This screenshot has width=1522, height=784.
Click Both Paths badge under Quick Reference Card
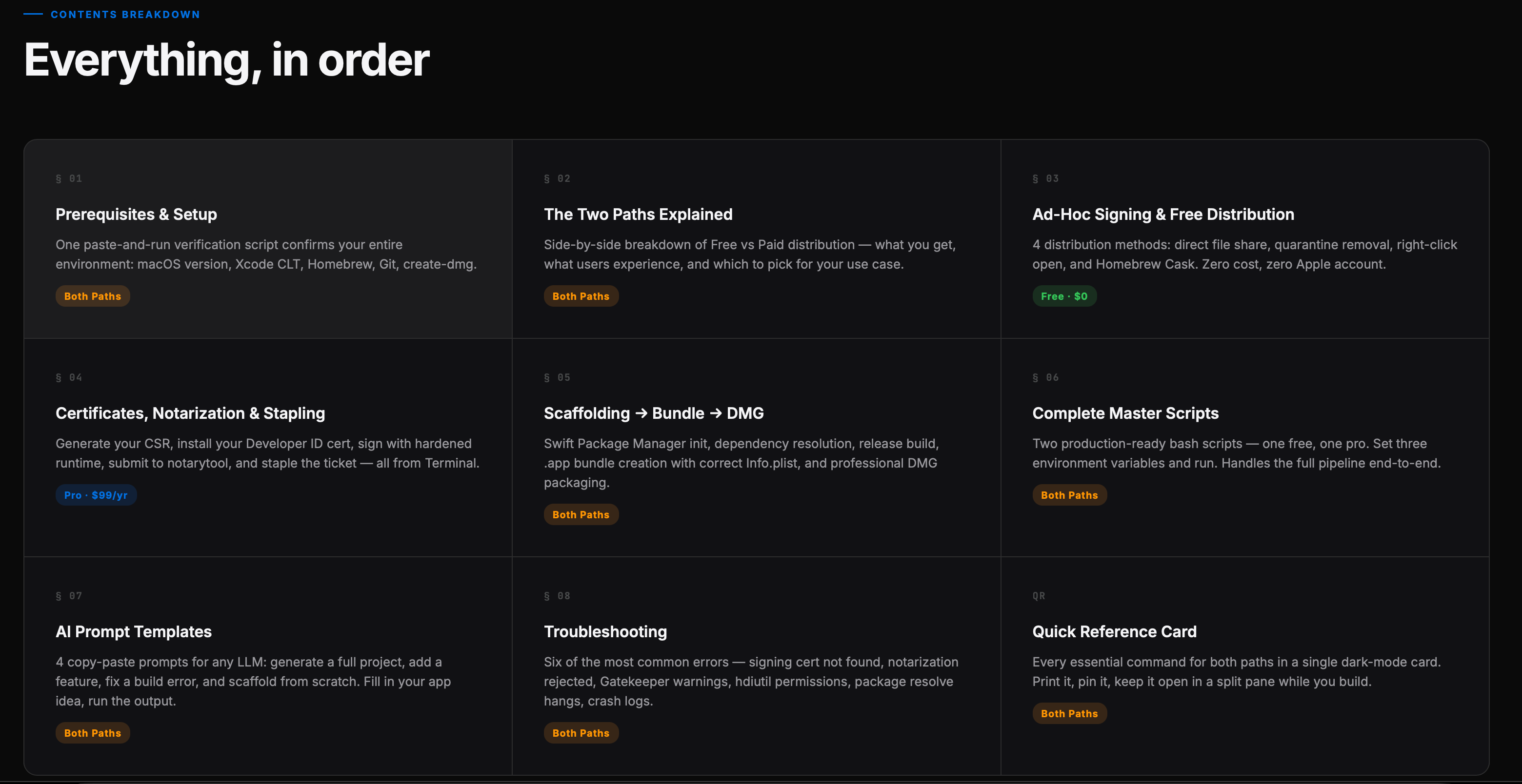coord(1069,714)
